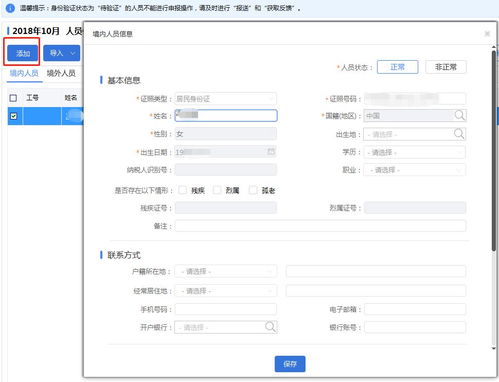The width and height of the screenshot is (499, 382).
Task: Click the 电子邮箱 input field
Action: (415, 309)
